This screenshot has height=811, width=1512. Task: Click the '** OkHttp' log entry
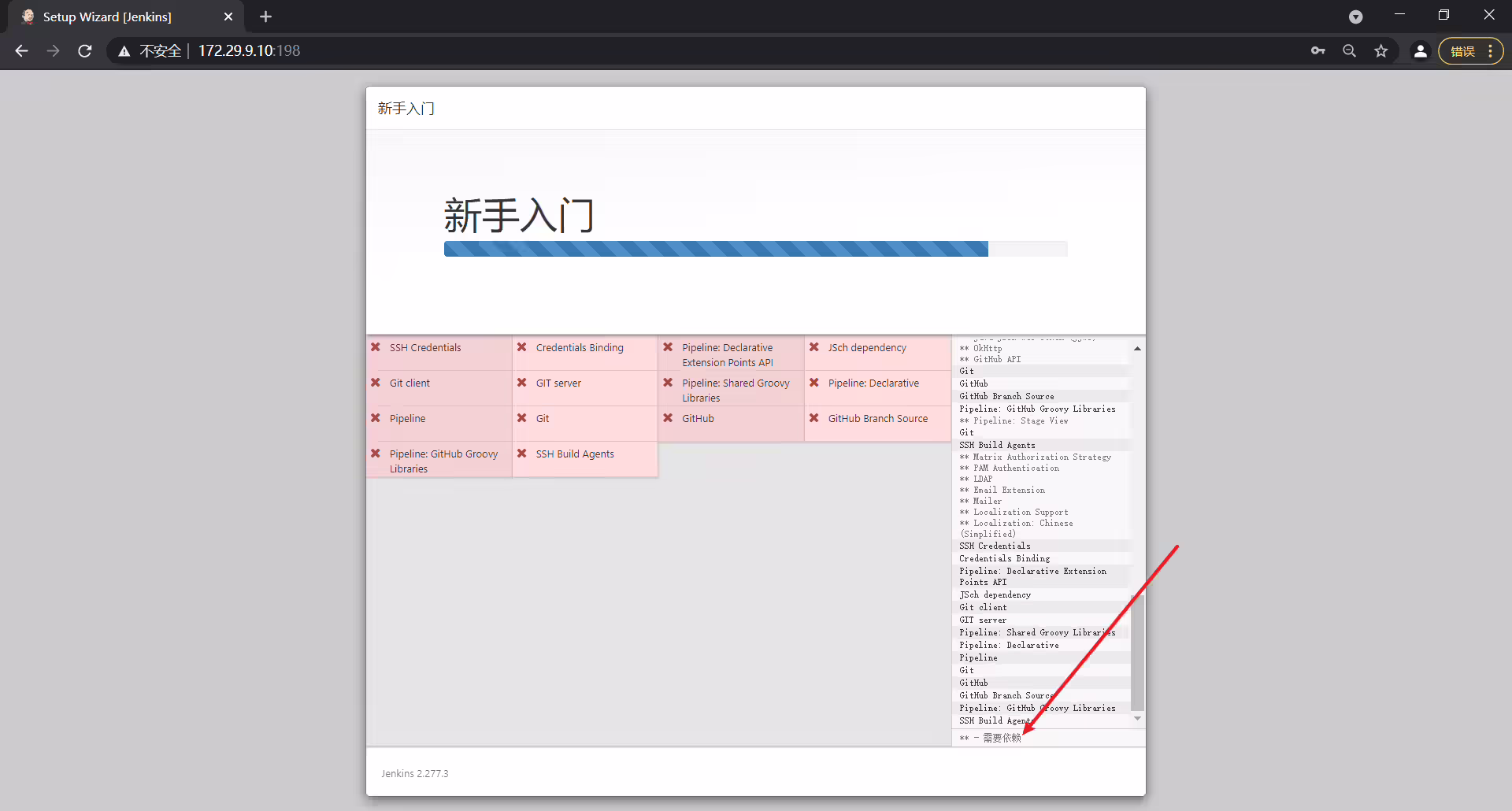point(980,348)
